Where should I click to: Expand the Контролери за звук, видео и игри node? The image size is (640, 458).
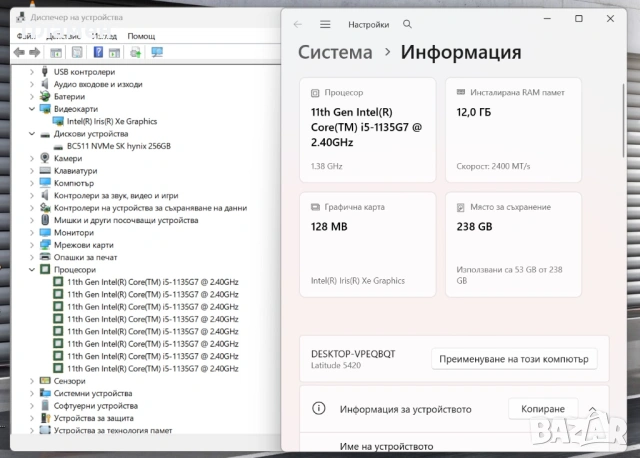click(x=32, y=196)
